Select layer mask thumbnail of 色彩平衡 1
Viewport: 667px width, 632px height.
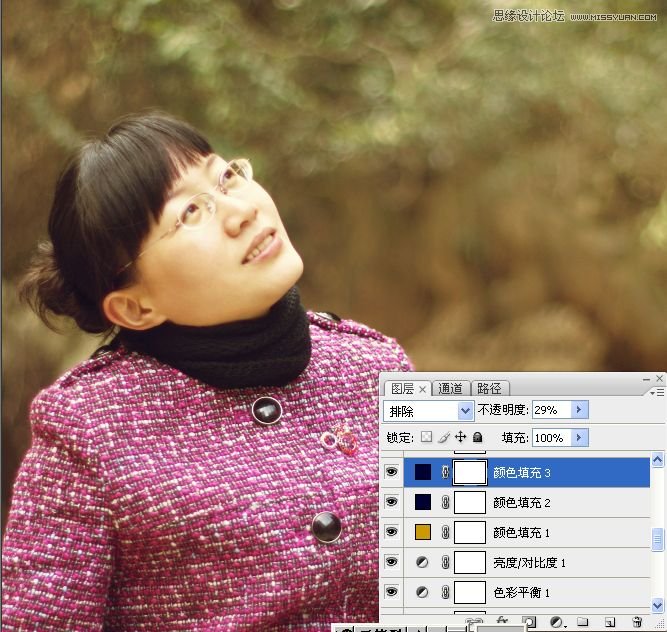click(470, 592)
